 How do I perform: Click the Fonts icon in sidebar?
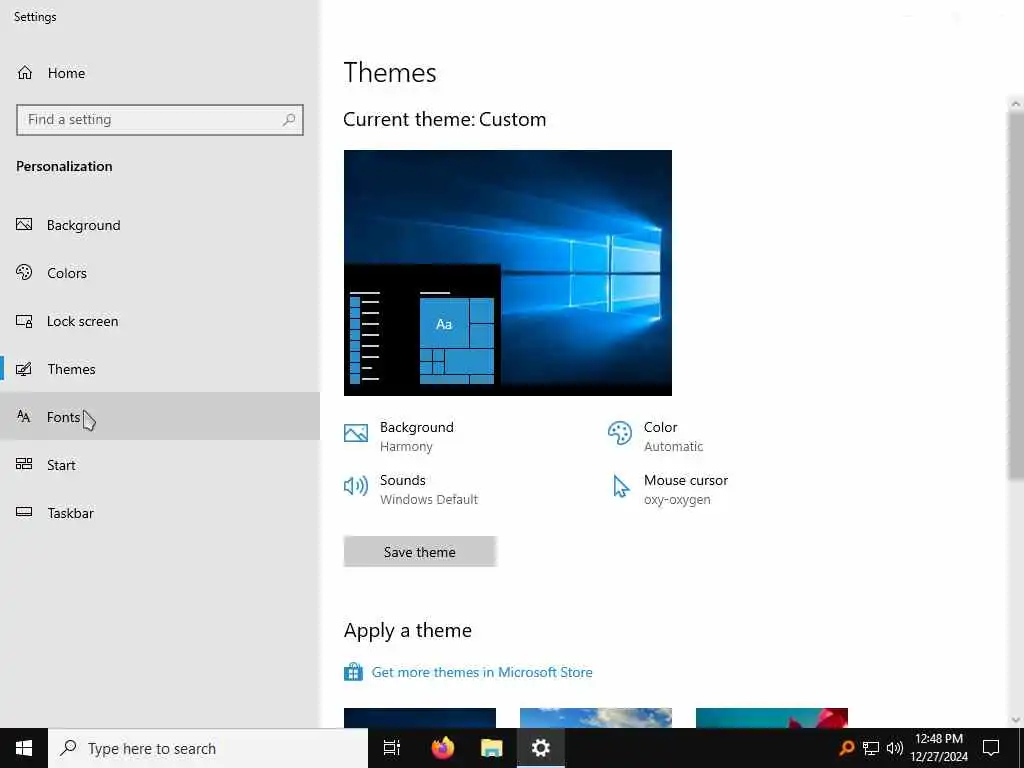tap(24, 417)
